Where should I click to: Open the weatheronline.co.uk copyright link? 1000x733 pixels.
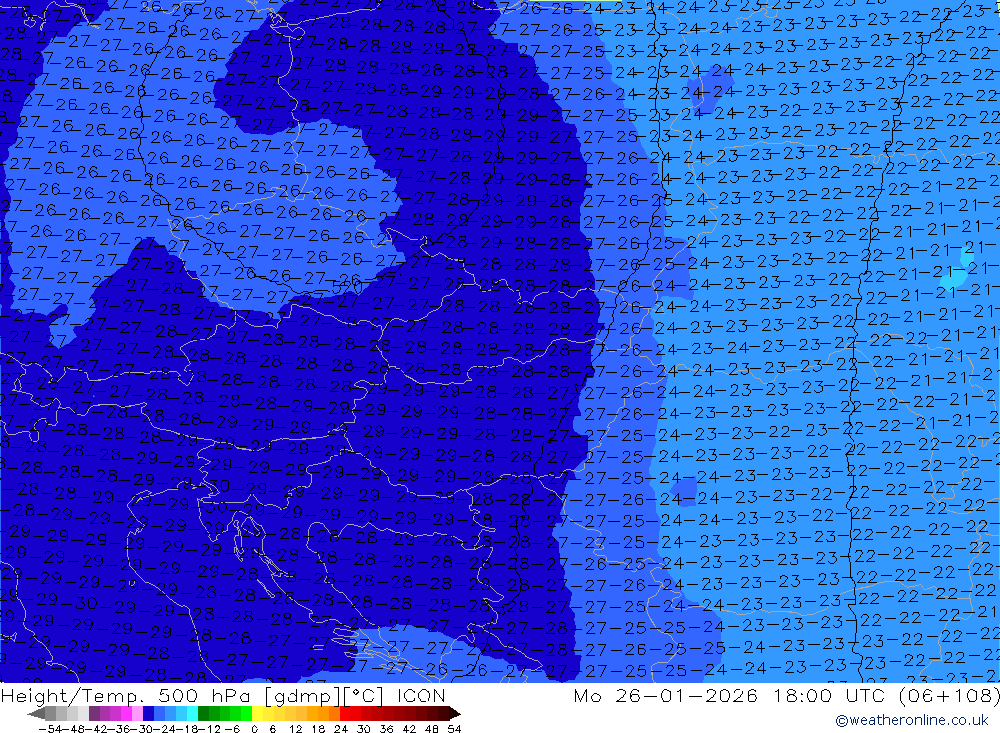point(912,720)
